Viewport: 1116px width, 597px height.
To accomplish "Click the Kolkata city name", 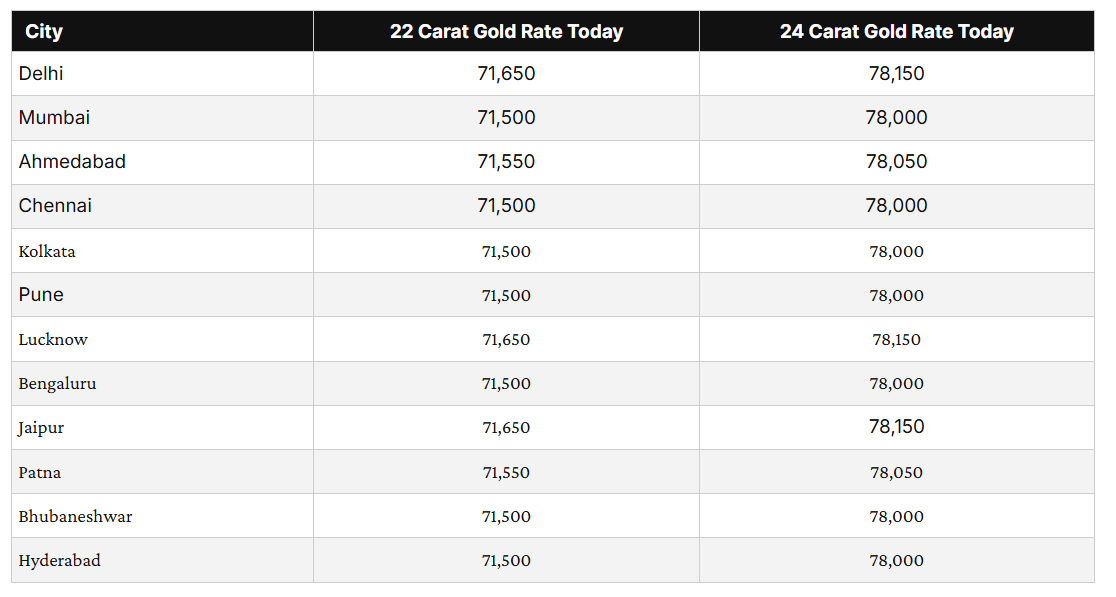I will [47, 251].
